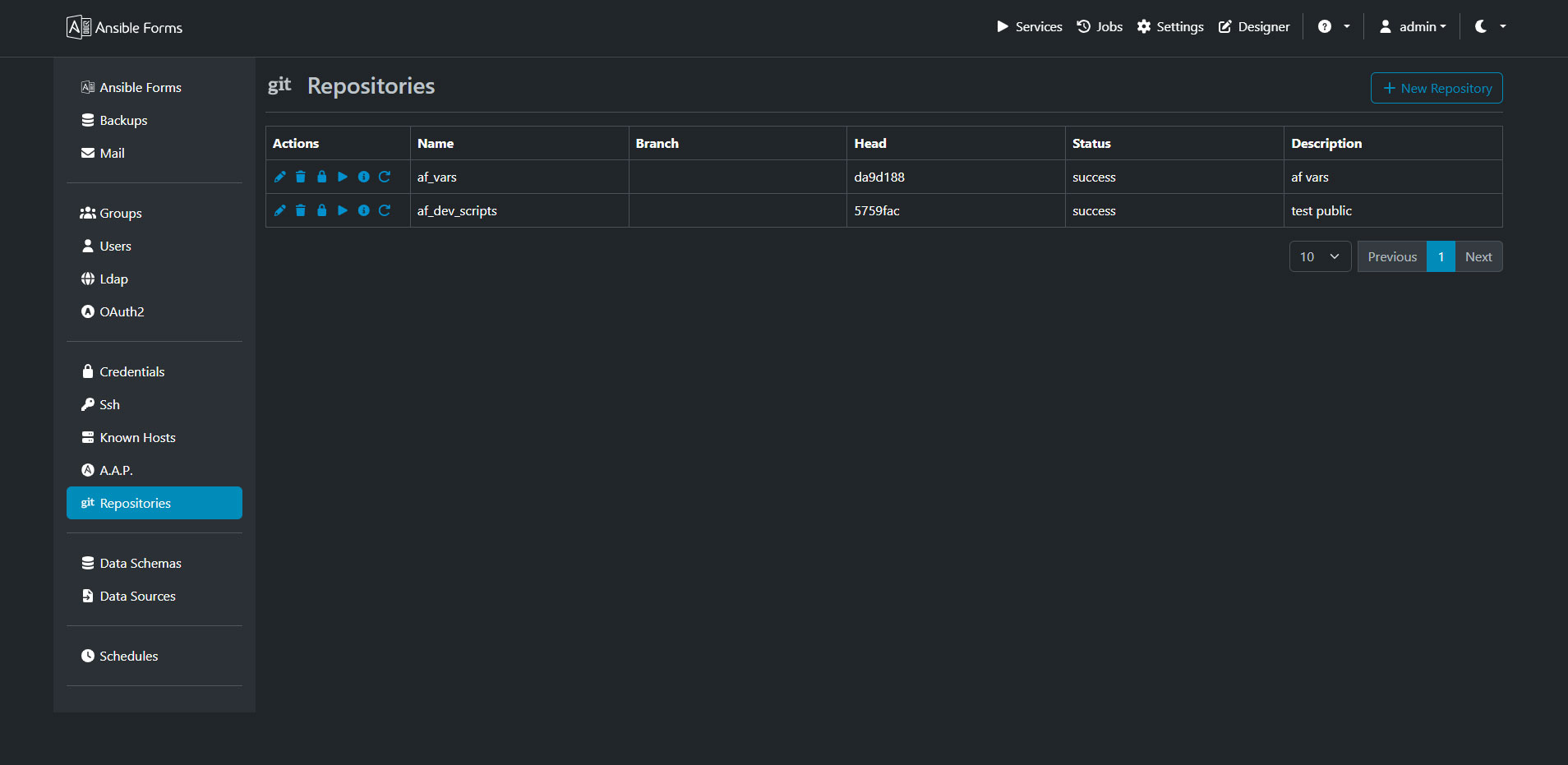This screenshot has height=765, width=1568.
Task: Expand the admin user menu
Action: click(x=1412, y=26)
